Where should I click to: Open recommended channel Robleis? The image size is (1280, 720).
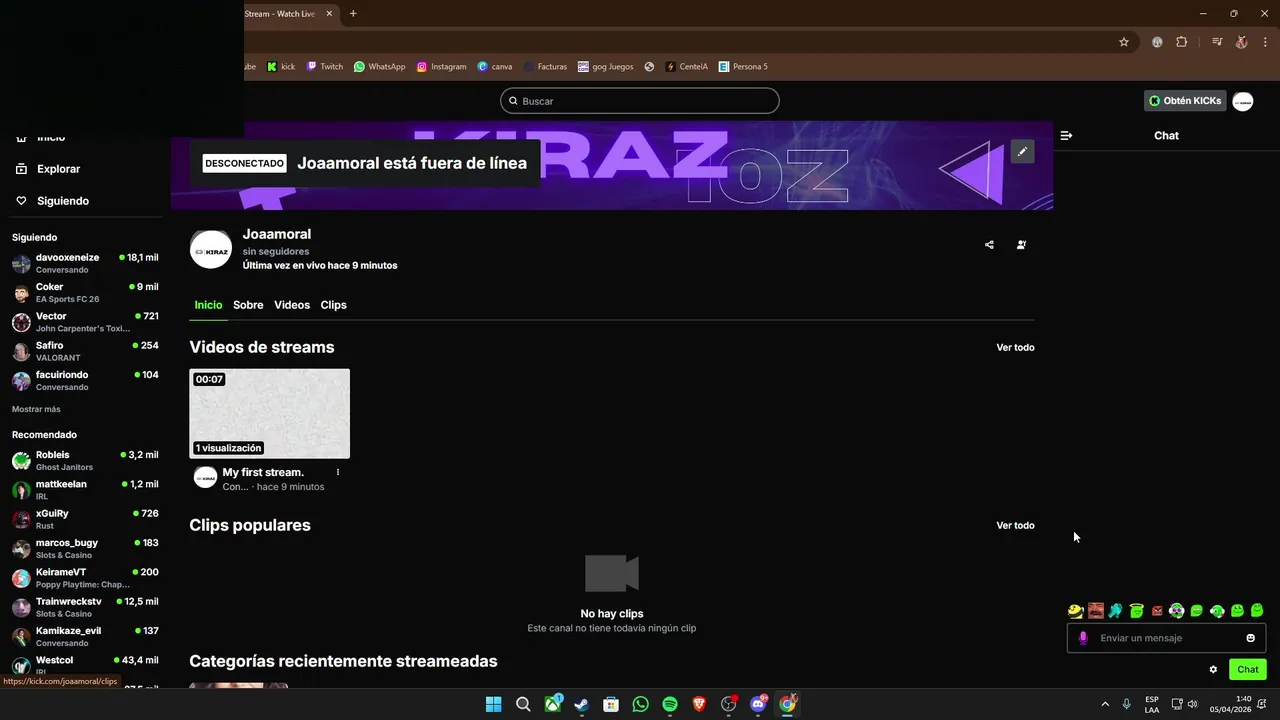[85, 461]
